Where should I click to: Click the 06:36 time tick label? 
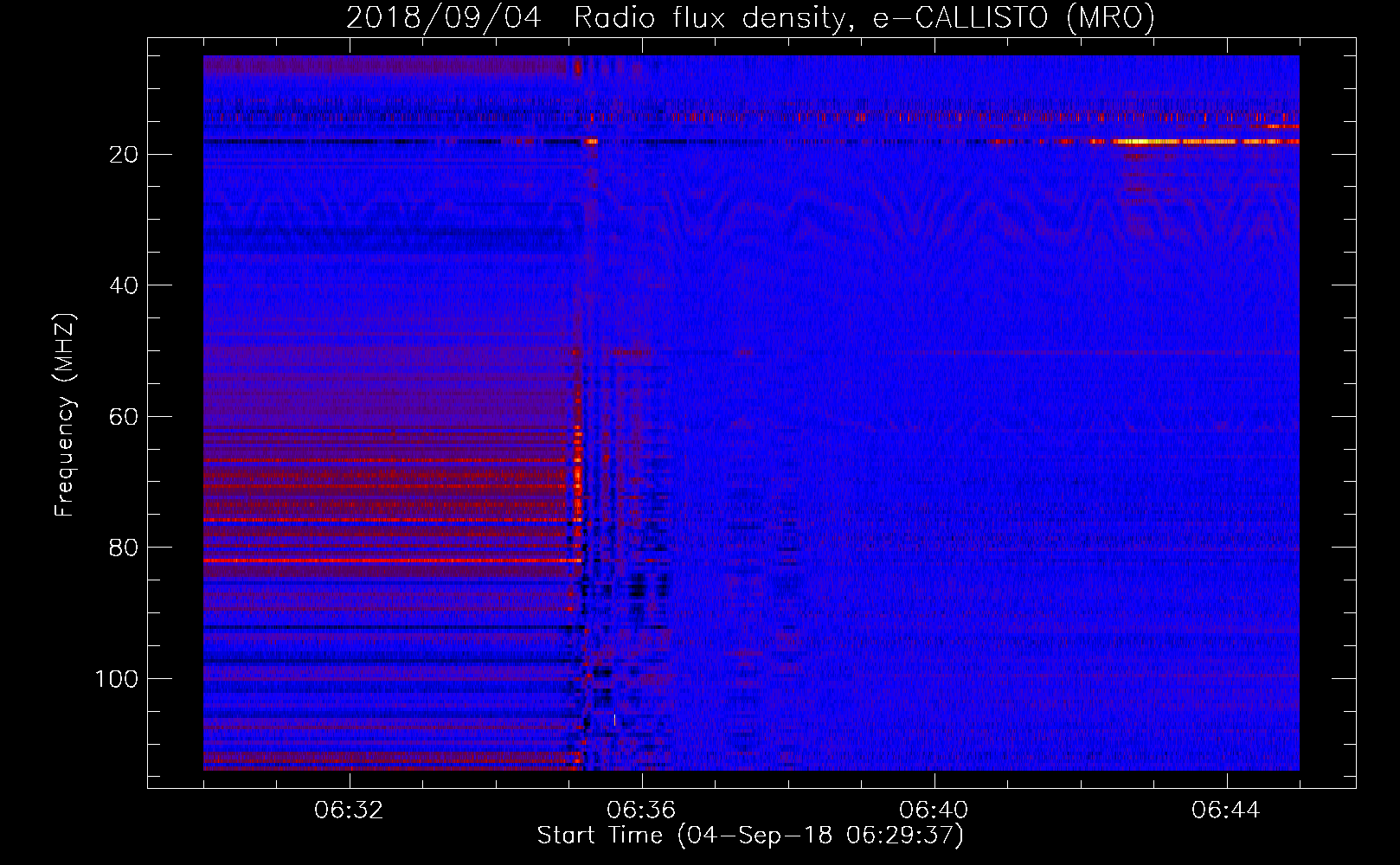point(642,811)
